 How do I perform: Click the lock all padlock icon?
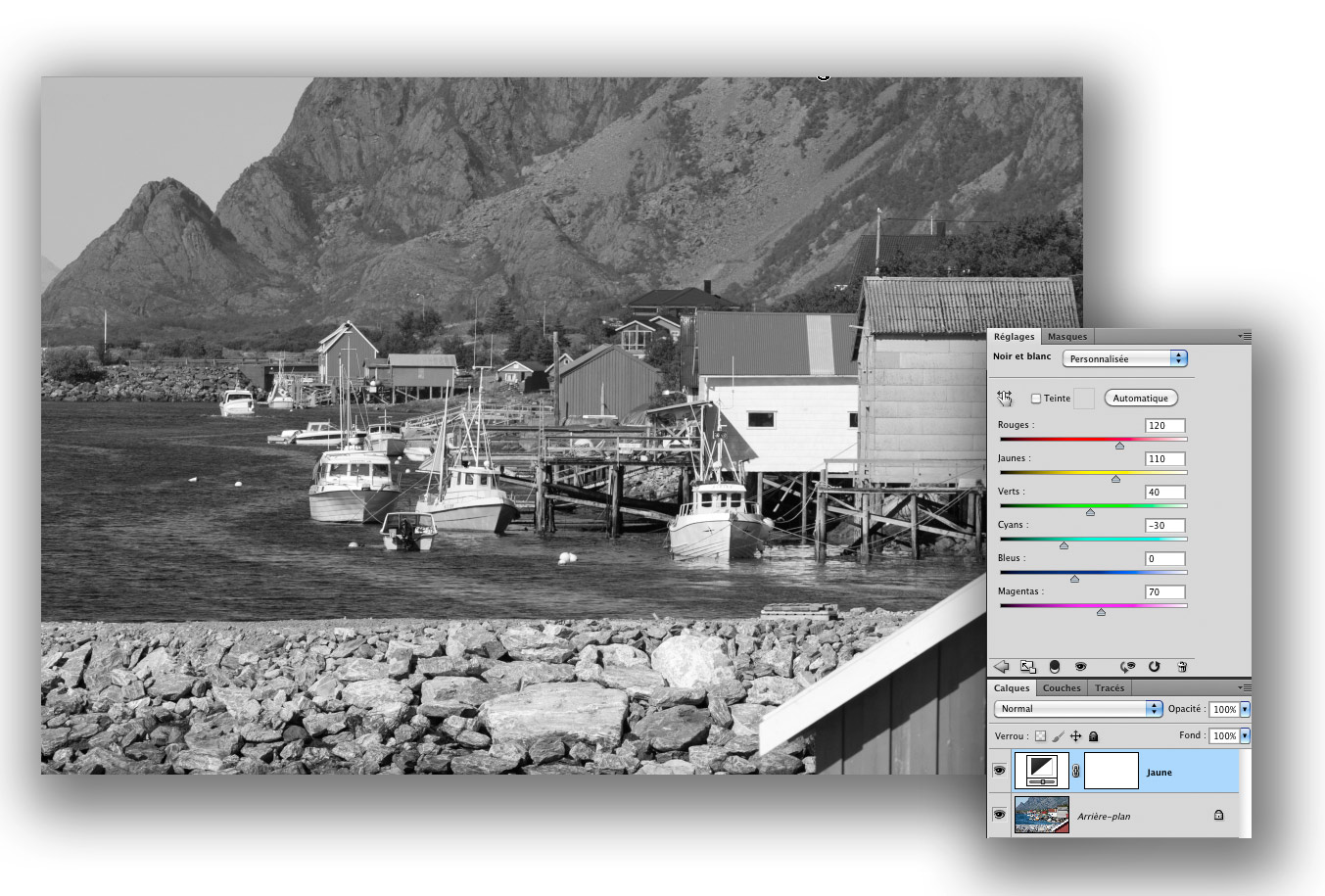[x=1094, y=735]
